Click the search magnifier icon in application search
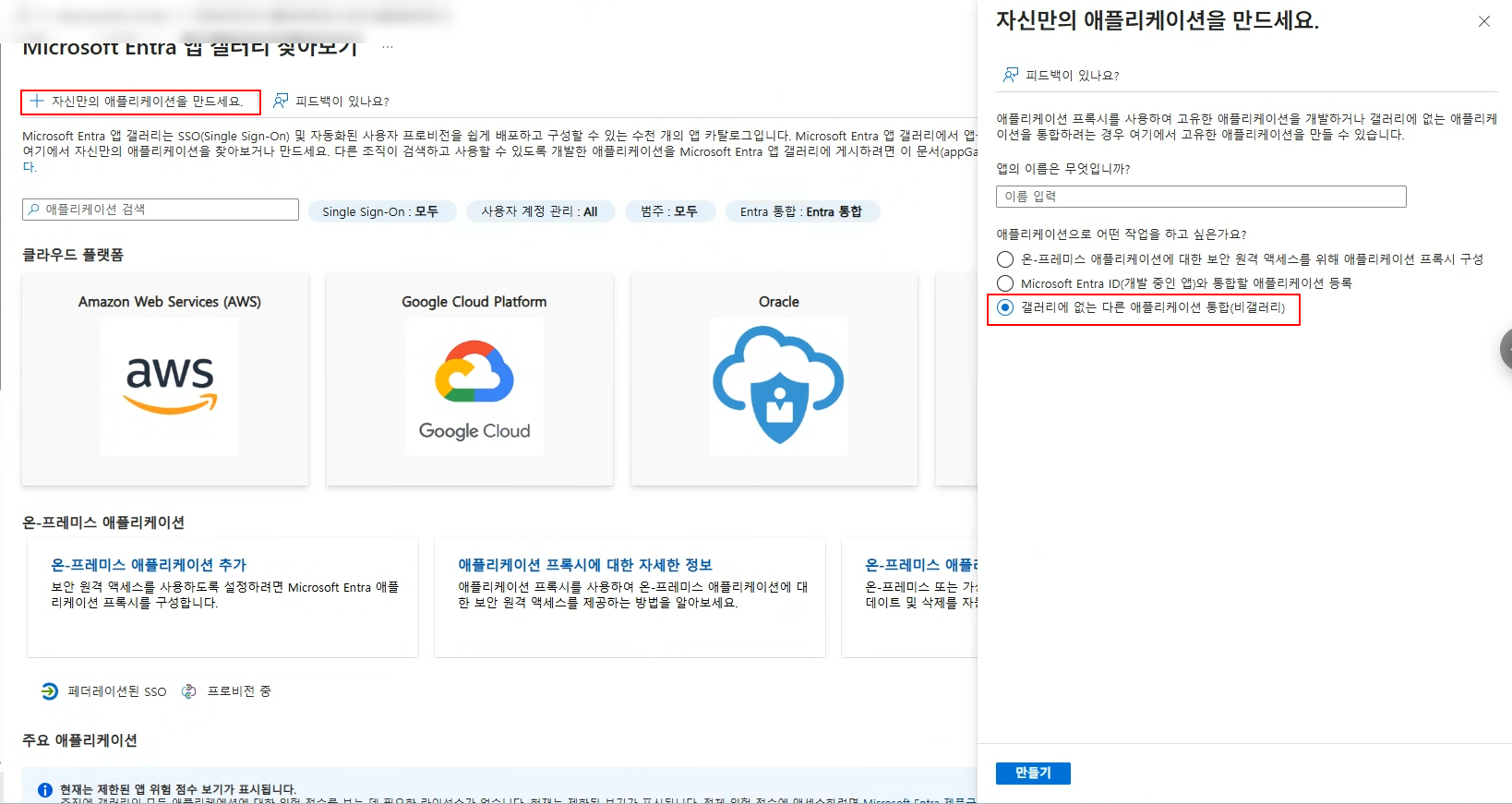 pos(34,210)
